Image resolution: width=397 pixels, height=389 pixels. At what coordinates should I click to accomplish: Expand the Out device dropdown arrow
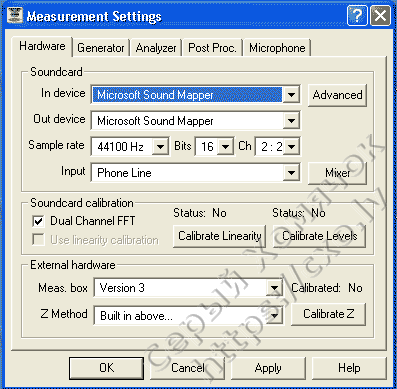click(291, 121)
